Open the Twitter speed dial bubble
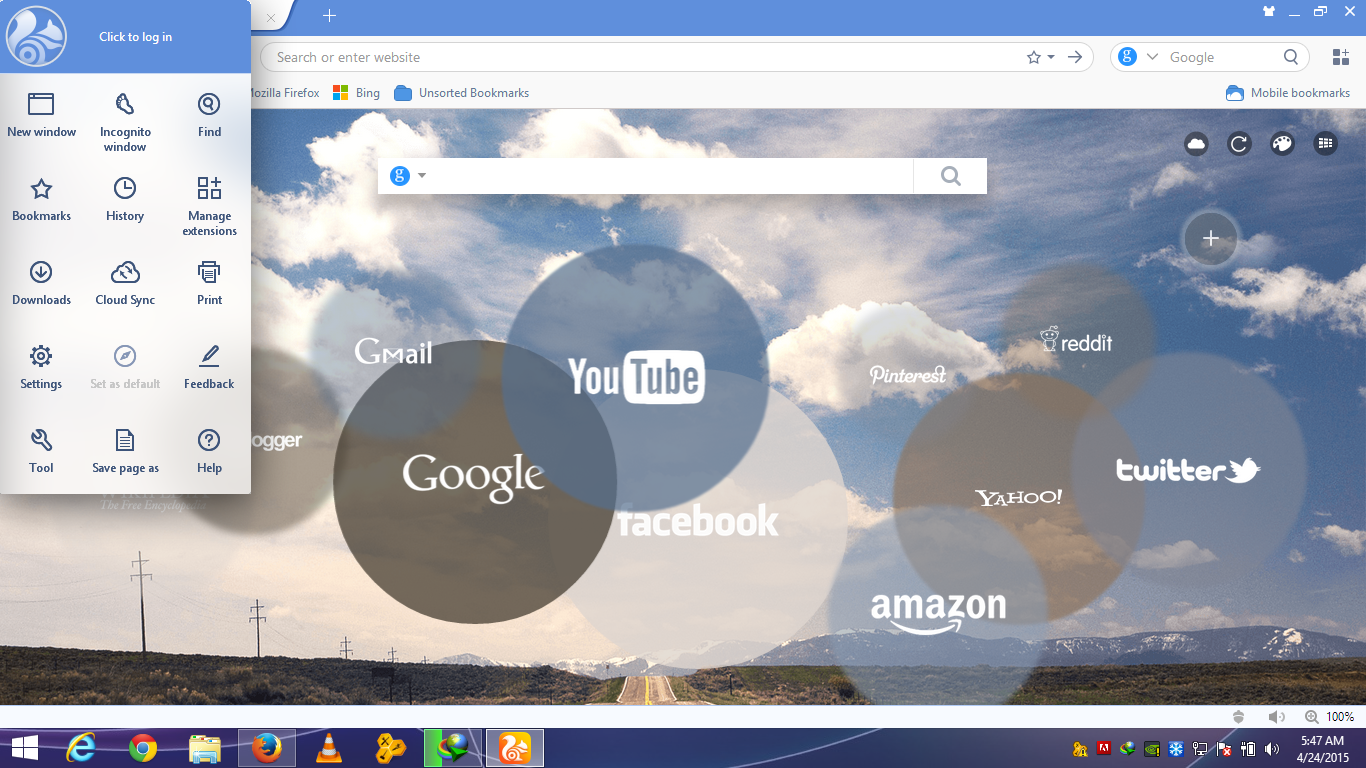The height and width of the screenshot is (768, 1366). [x=1188, y=470]
